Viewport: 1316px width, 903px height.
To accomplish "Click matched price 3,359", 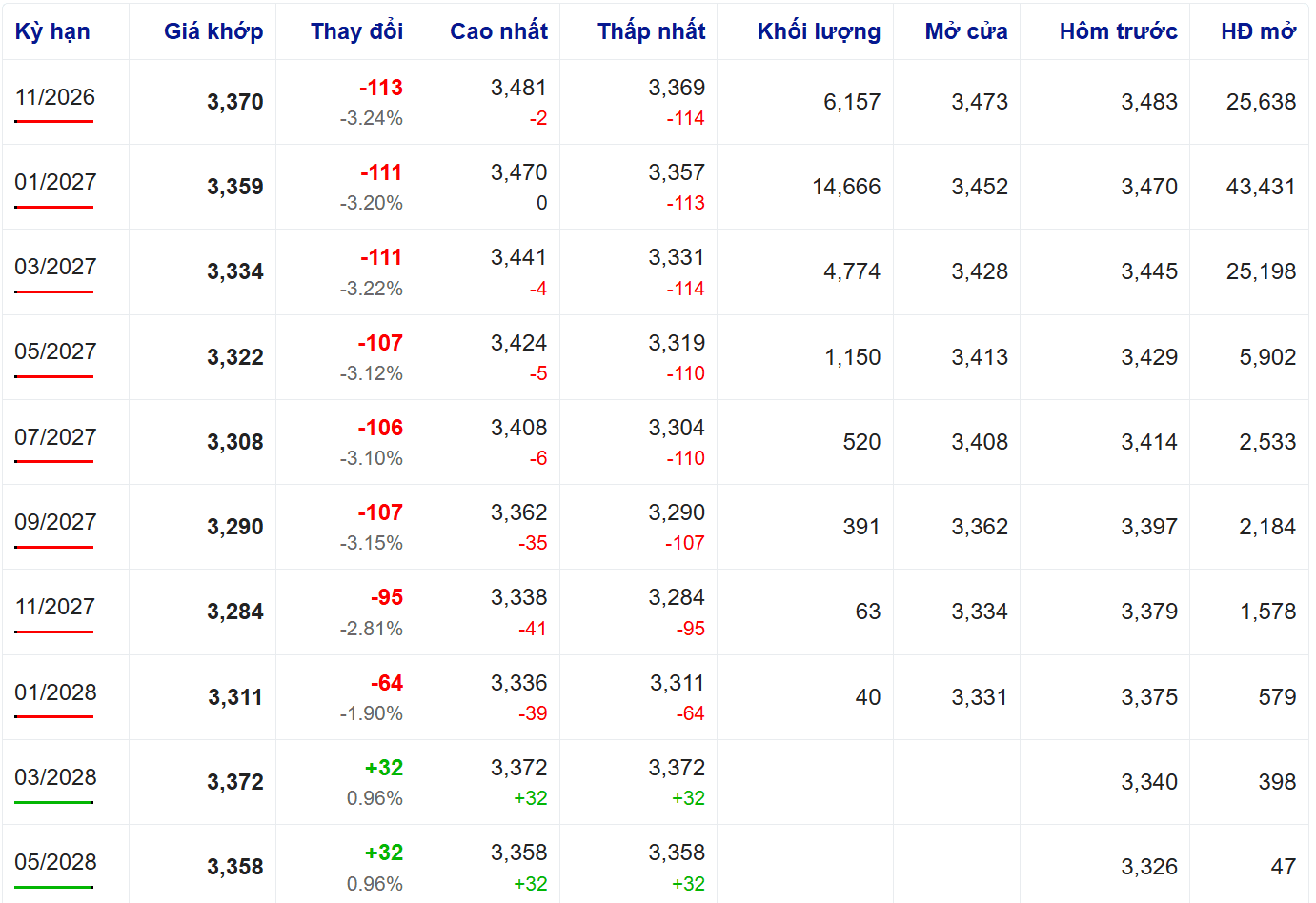I will tap(235, 187).
